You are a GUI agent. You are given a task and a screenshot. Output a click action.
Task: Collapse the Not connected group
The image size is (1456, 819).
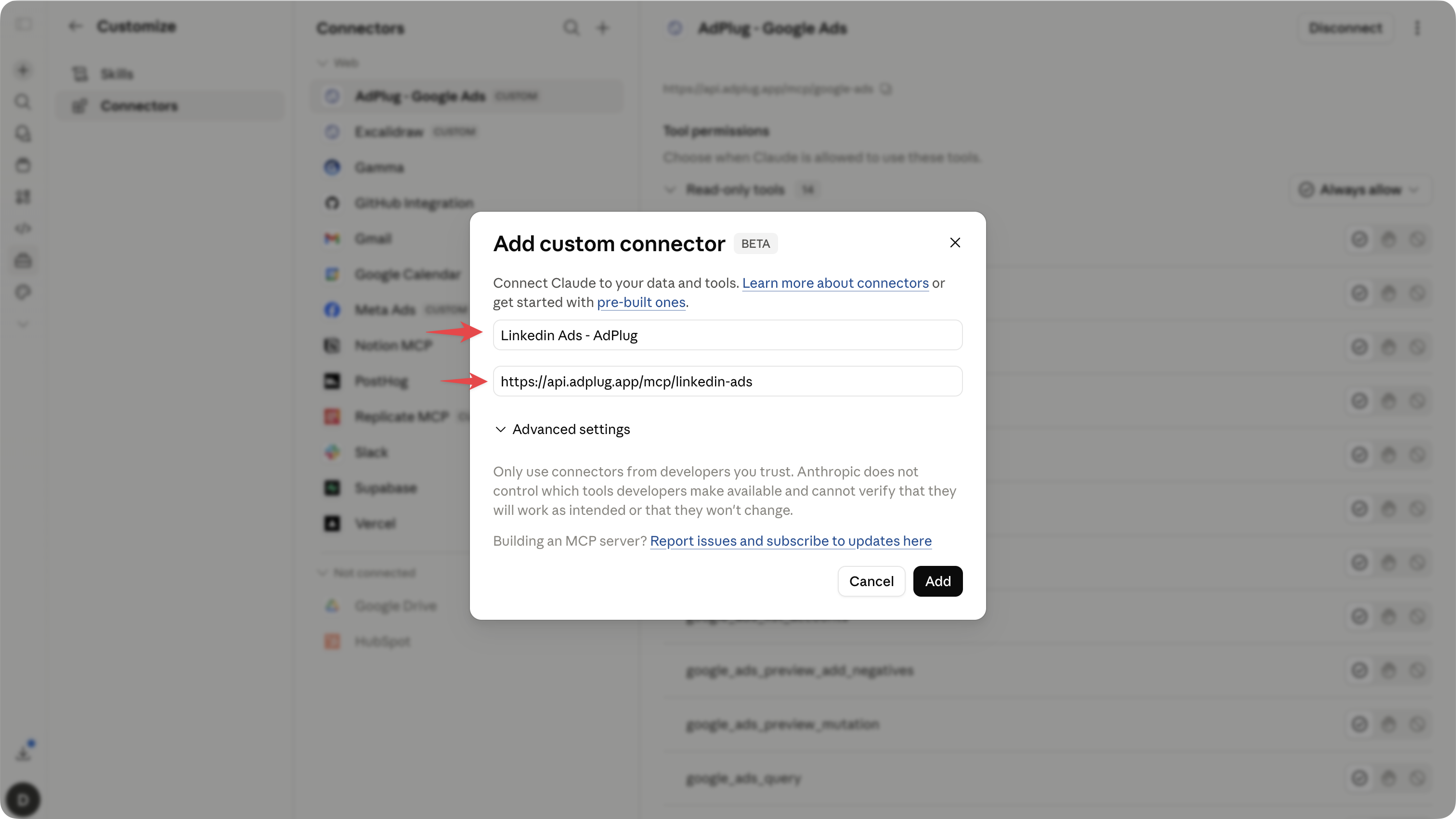coord(367,572)
